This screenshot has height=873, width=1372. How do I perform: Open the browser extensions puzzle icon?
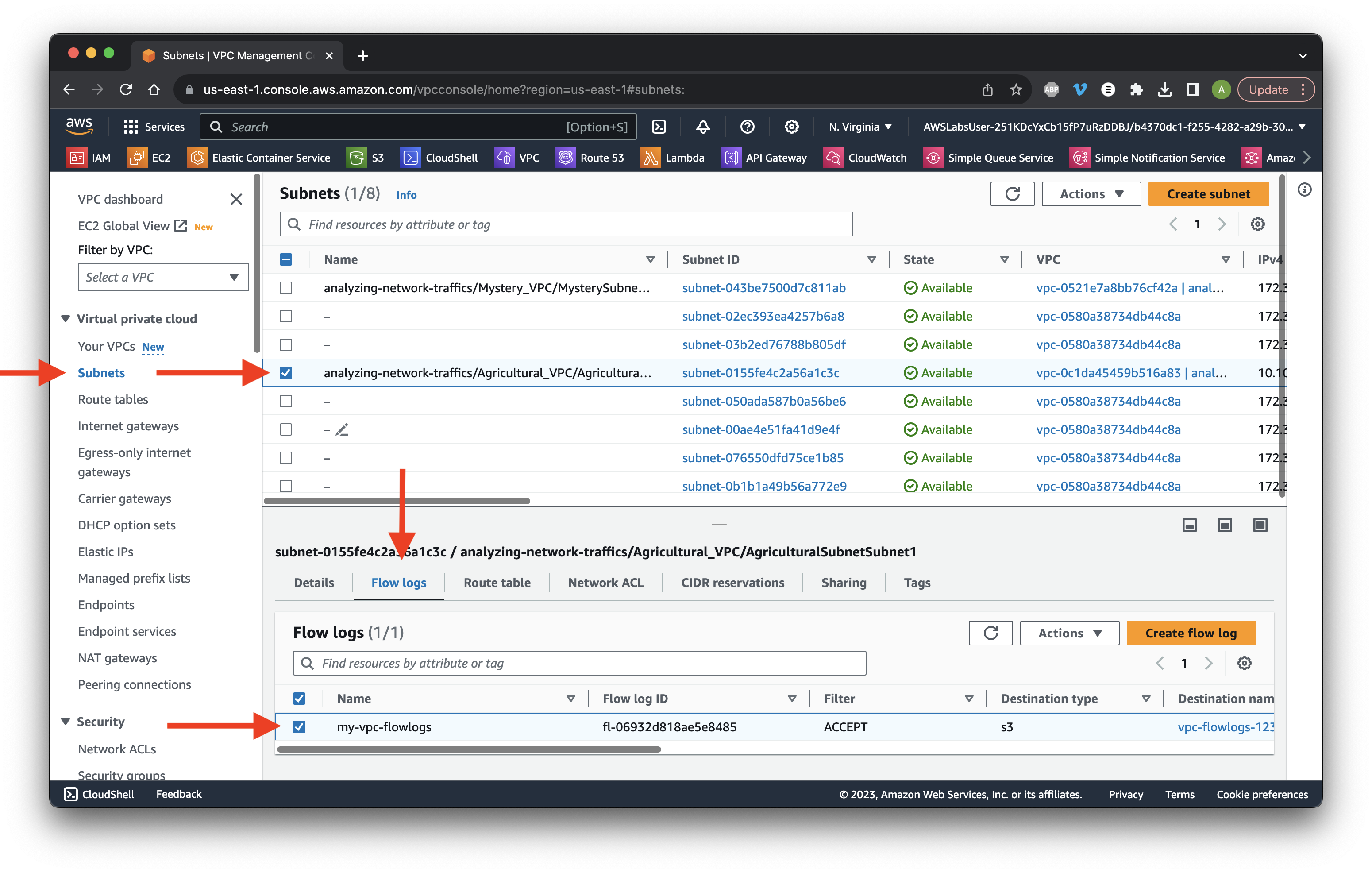1136,89
